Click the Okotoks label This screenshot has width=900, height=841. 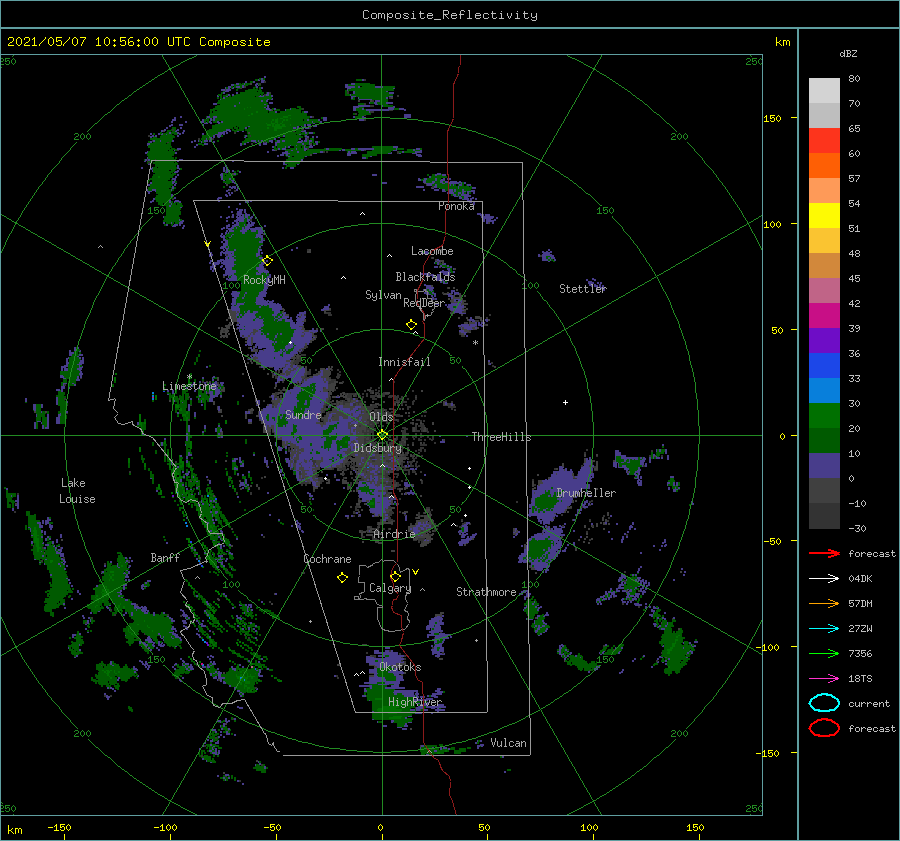click(x=400, y=667)
